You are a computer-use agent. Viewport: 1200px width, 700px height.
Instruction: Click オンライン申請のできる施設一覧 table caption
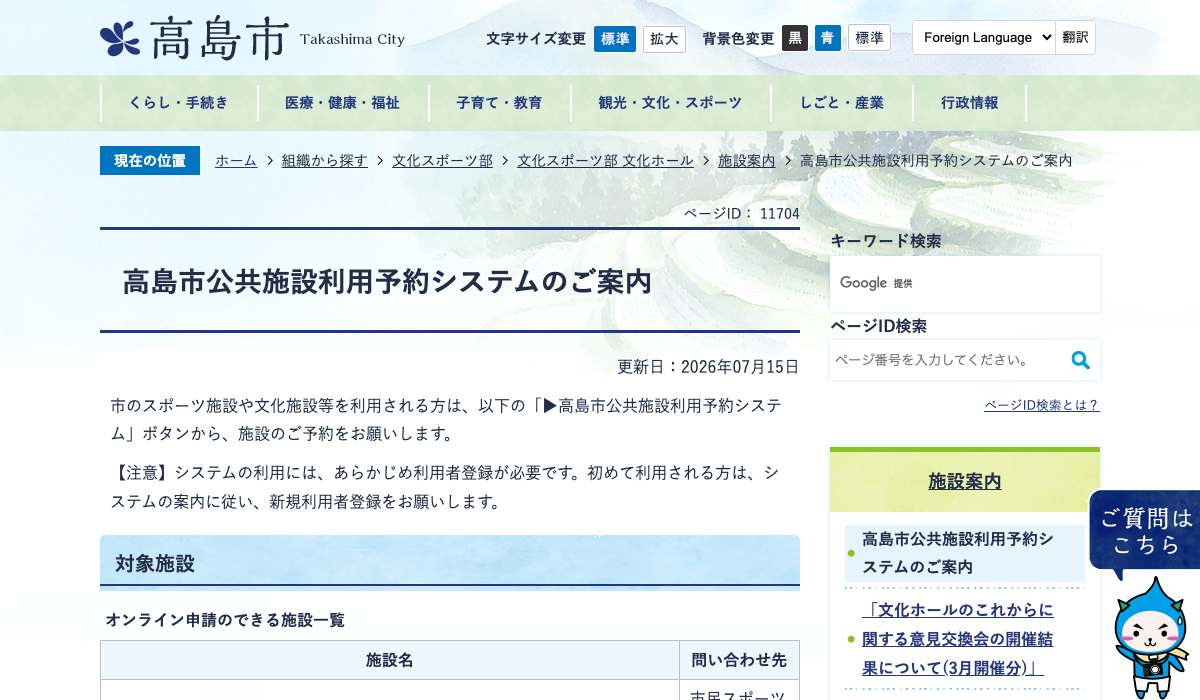(225, 620)
